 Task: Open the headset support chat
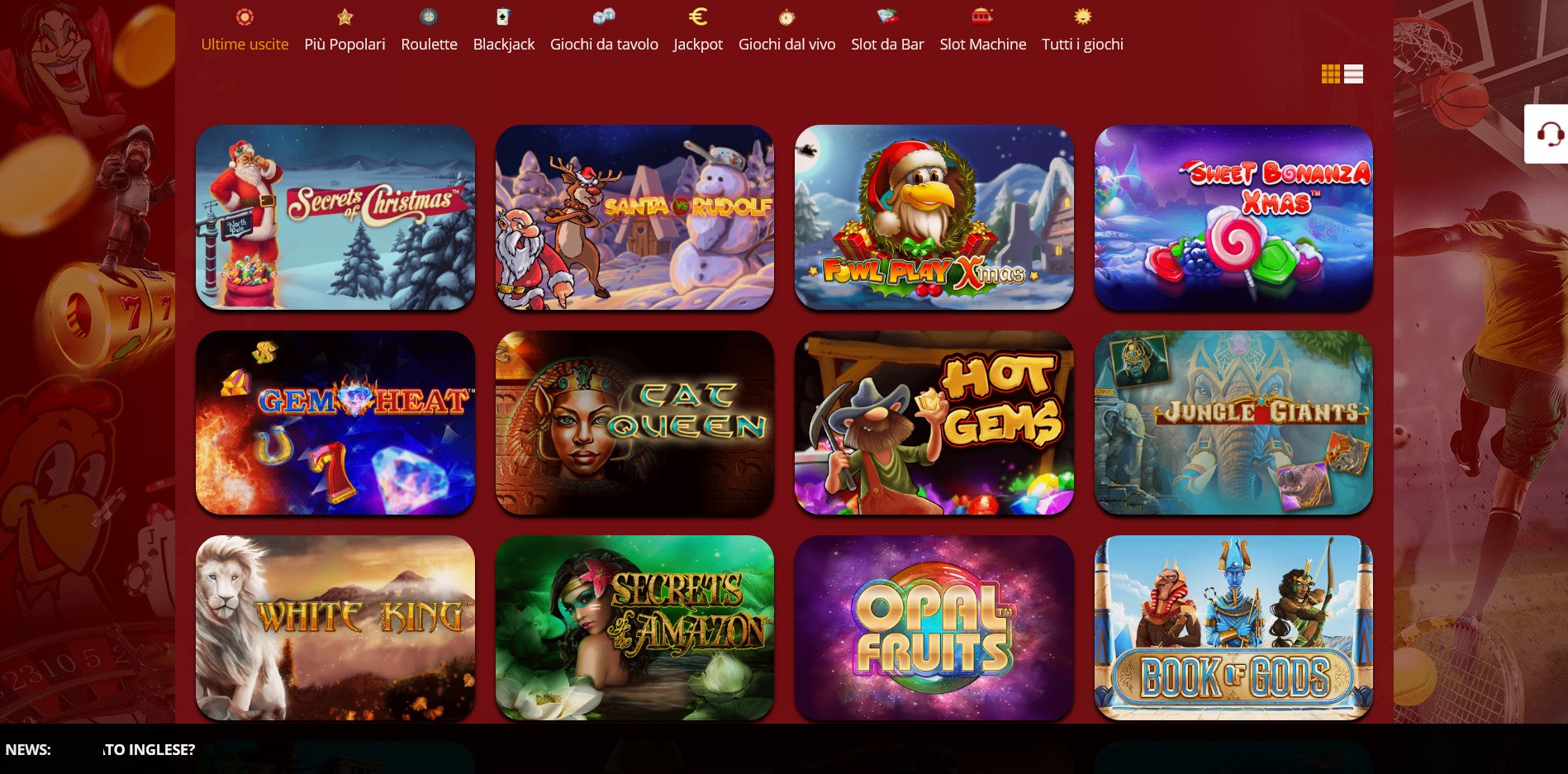coord(1549,134)
